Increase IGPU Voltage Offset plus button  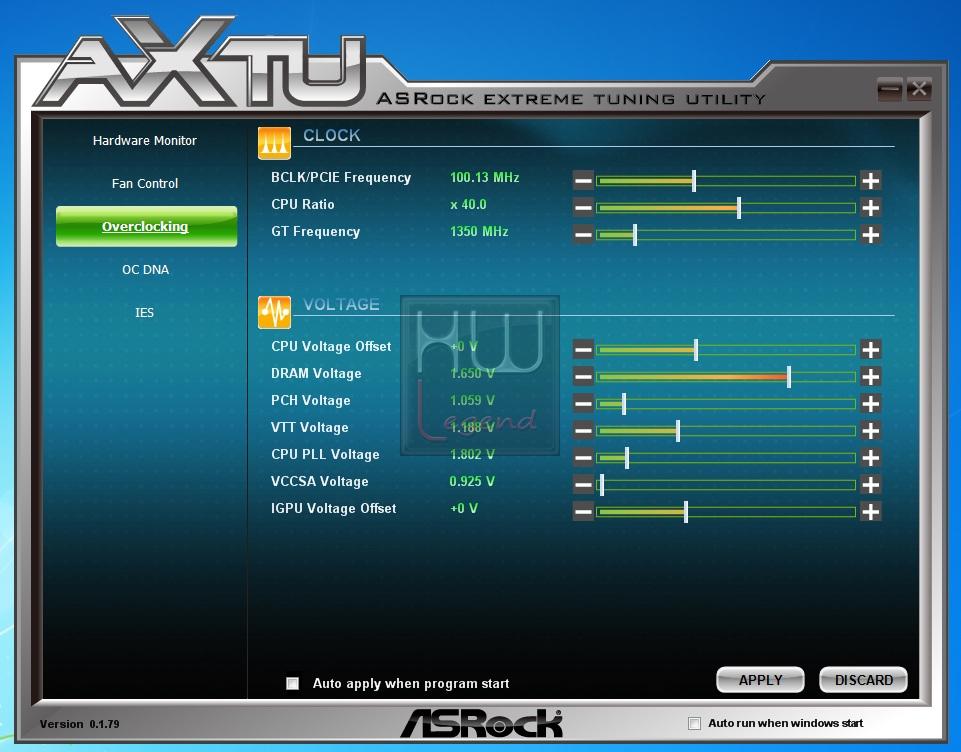coord(870,512)
